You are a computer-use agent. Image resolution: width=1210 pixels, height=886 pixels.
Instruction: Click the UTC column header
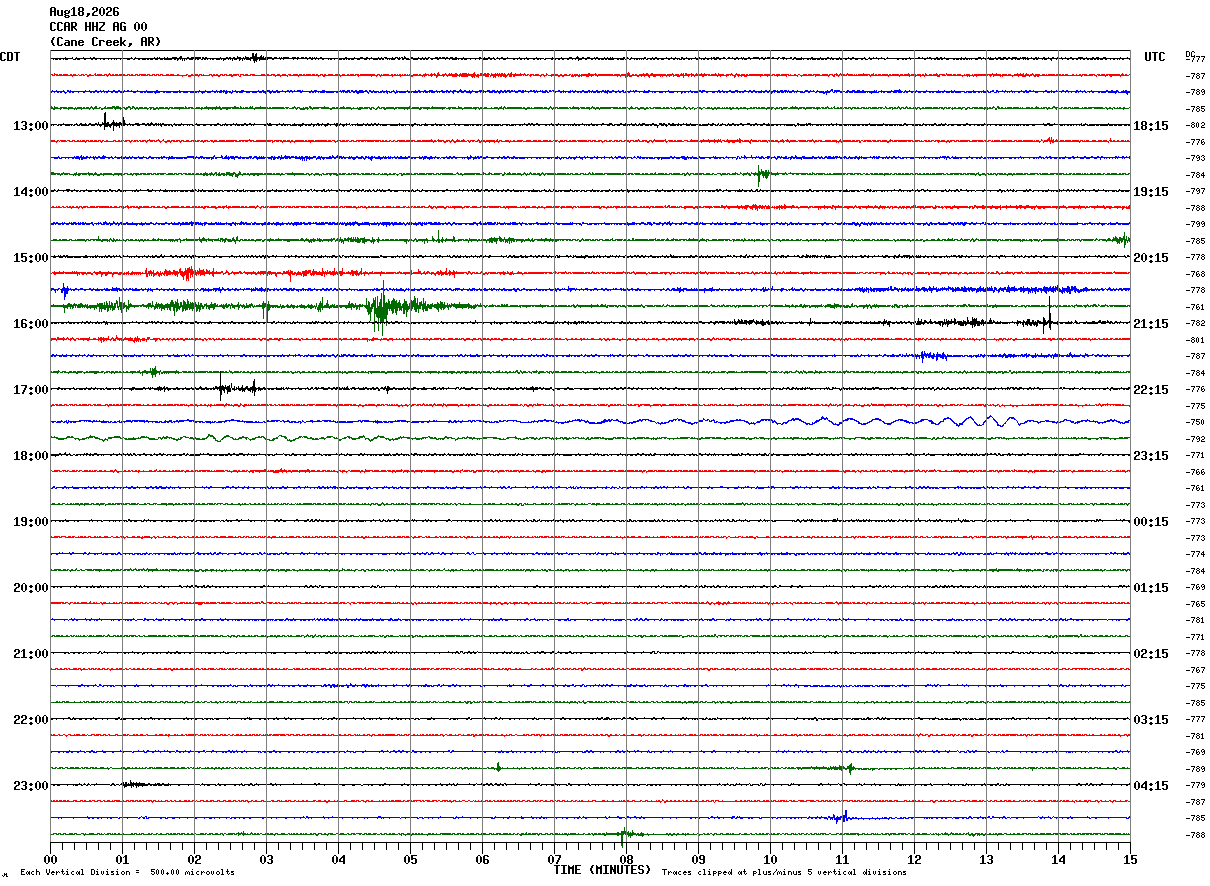(x=1155, y=57)
